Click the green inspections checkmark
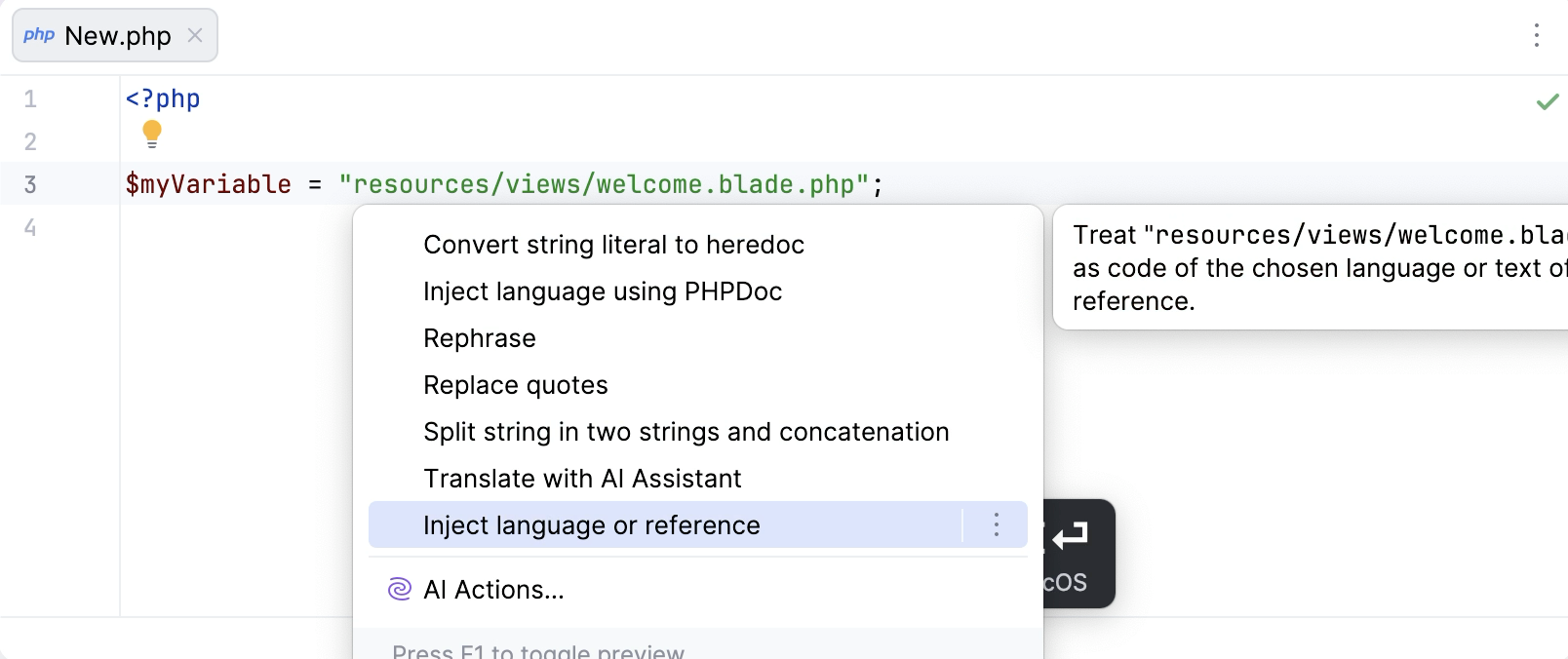The width and height of the screenshot is (1568, 659). [1548, 101]
